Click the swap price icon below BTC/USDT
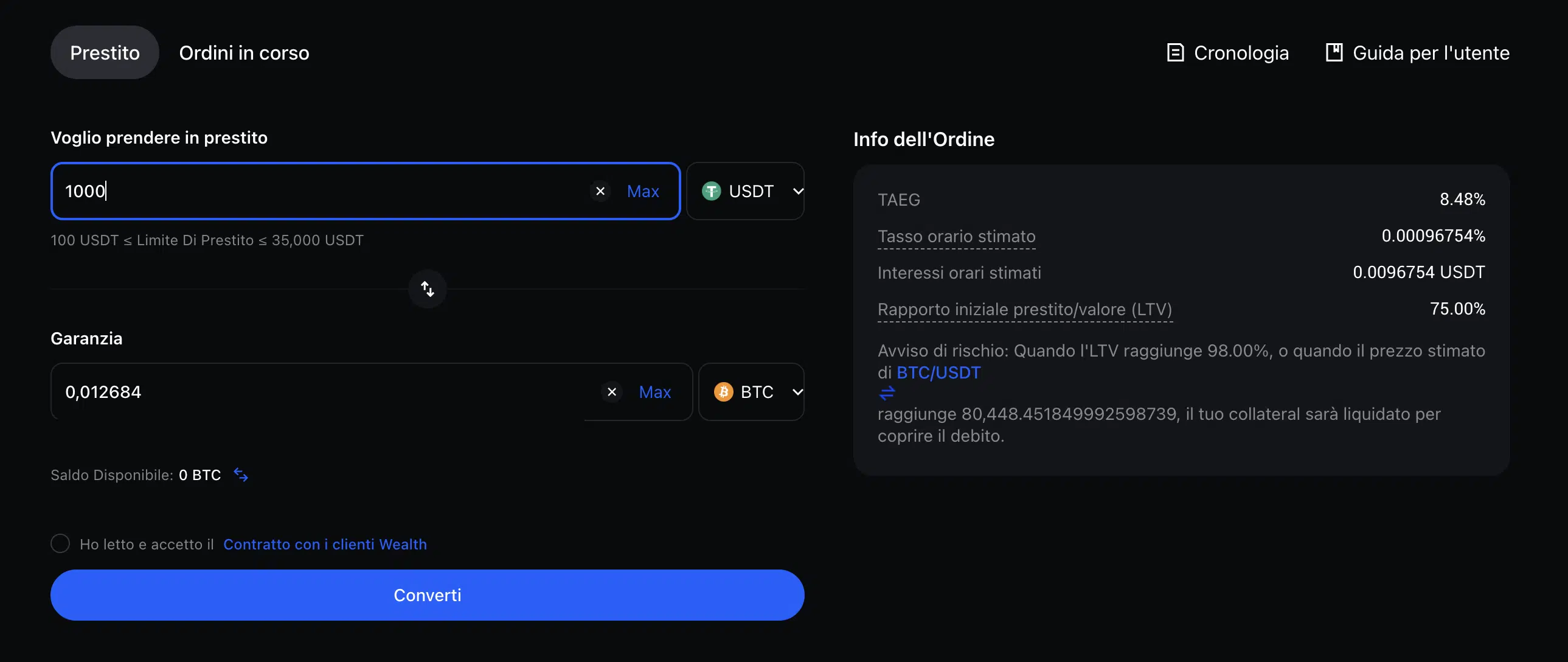 click(x=887, y=393)
